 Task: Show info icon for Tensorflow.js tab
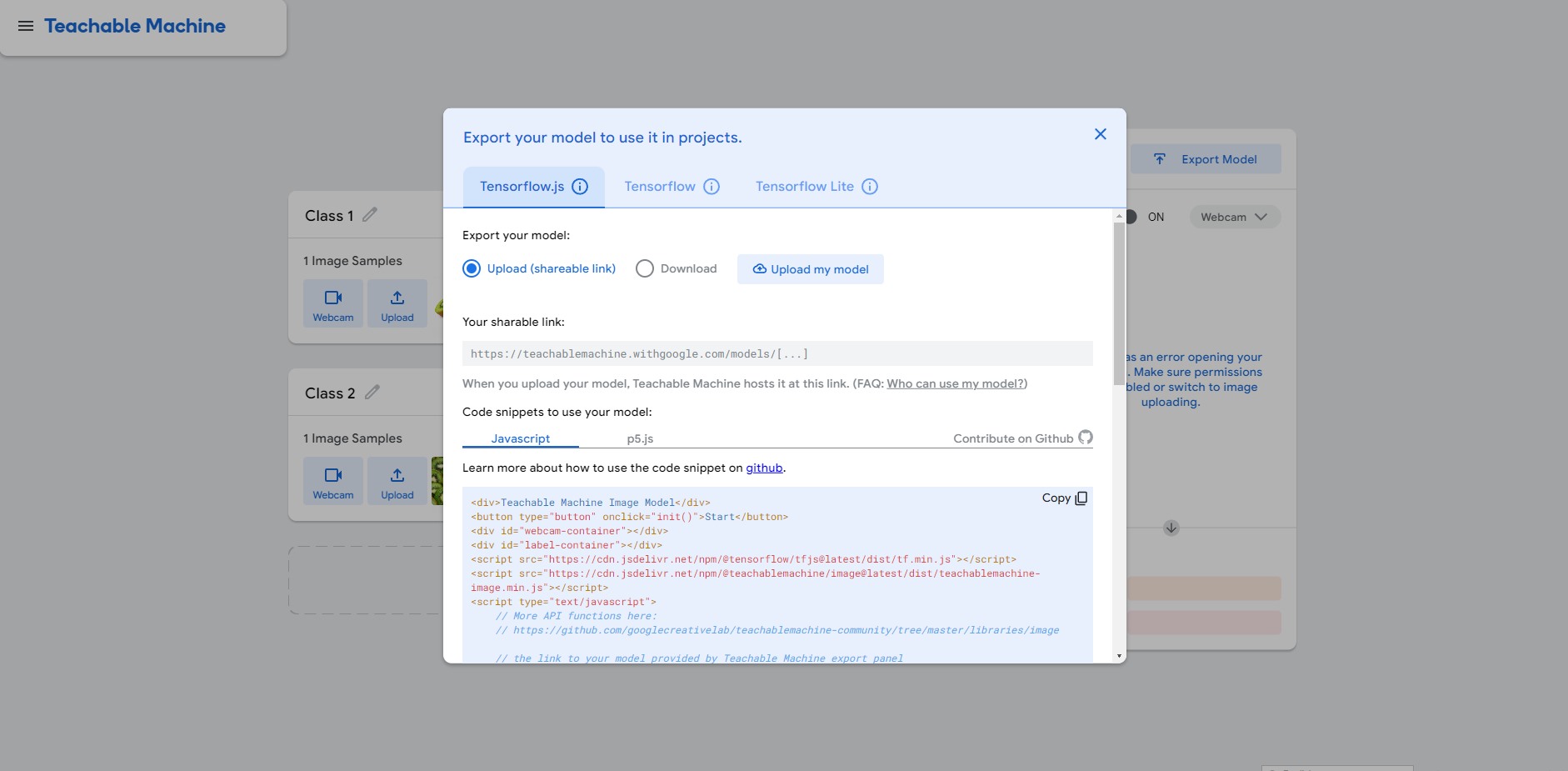point(580,187)
